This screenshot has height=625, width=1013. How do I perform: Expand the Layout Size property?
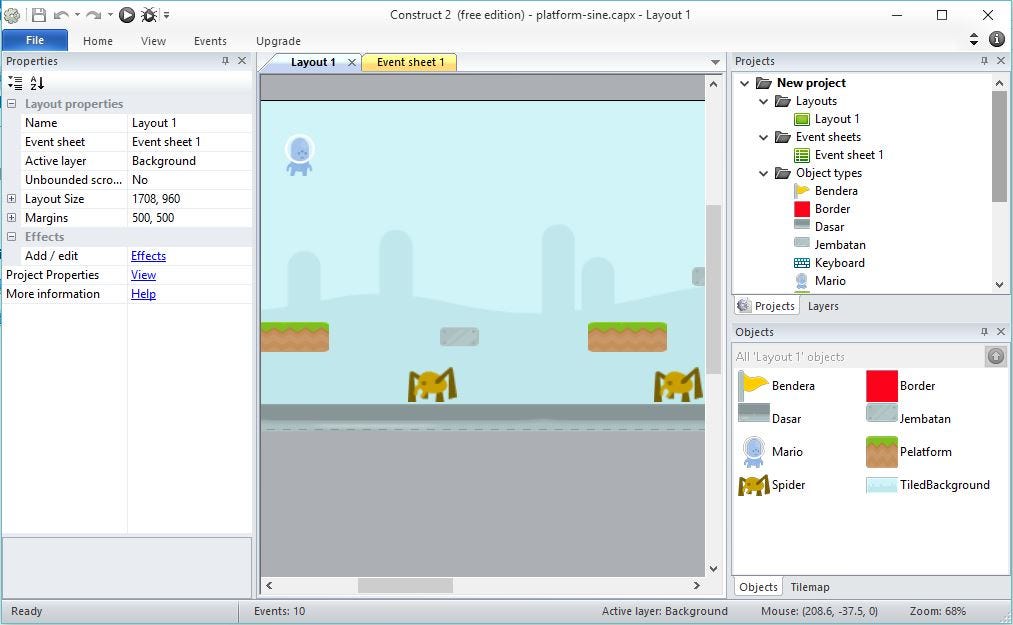pyautogui.click(x=11, y=198)
